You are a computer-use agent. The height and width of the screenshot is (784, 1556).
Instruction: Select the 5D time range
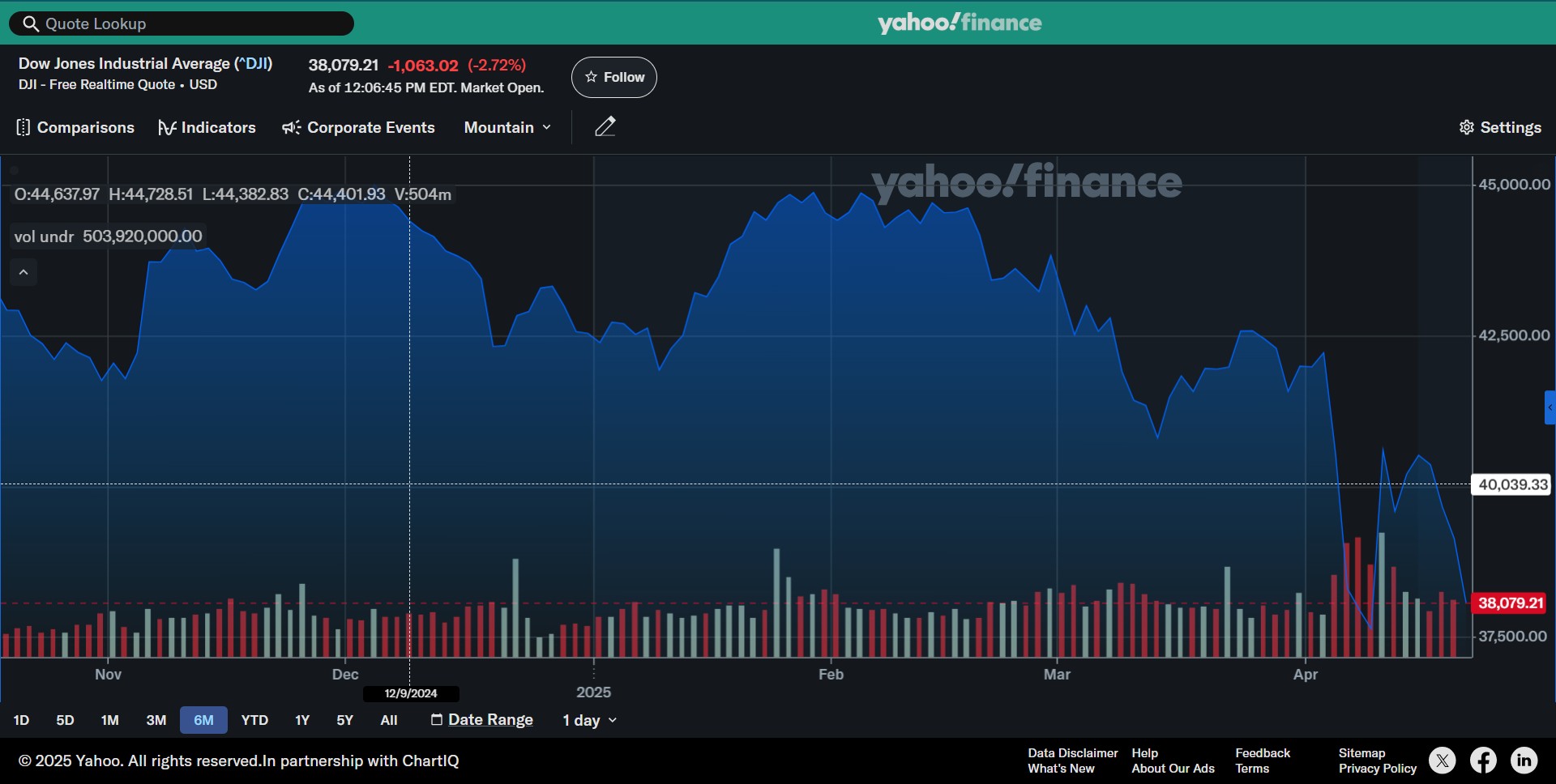click(65, 720)
